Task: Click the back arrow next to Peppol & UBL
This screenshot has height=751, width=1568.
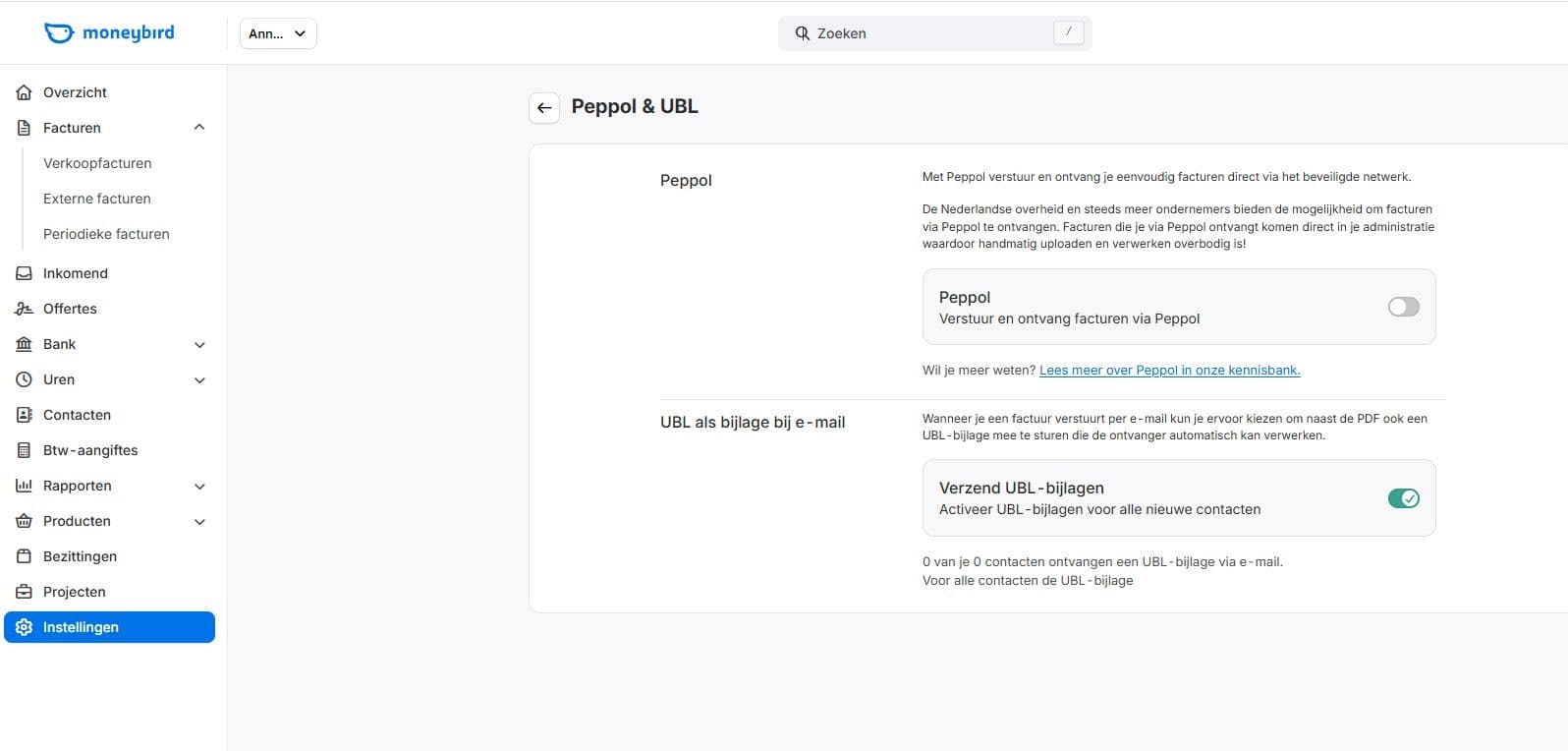Action: pos(544,108)
